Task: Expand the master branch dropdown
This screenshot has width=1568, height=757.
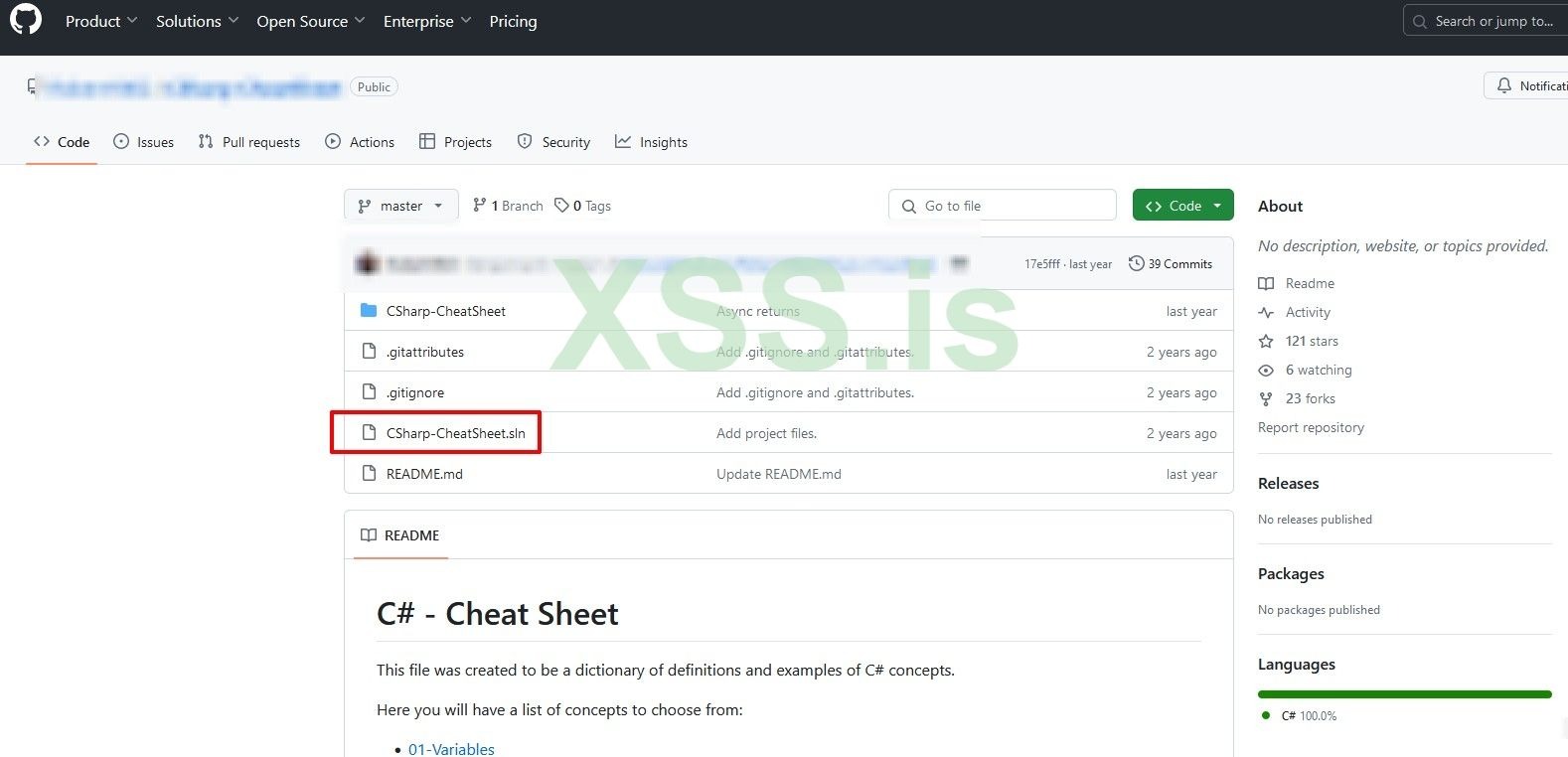Action: (x=401, y=206)
